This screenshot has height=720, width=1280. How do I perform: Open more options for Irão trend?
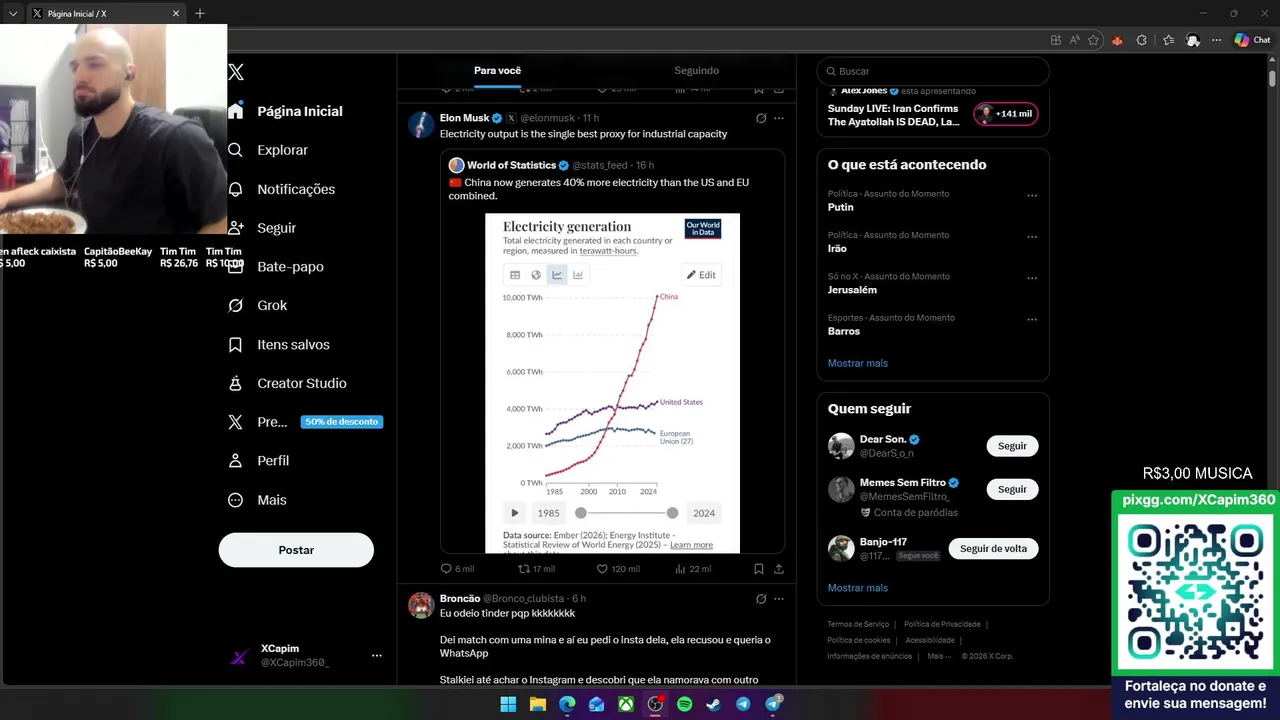coord(1032,237)
